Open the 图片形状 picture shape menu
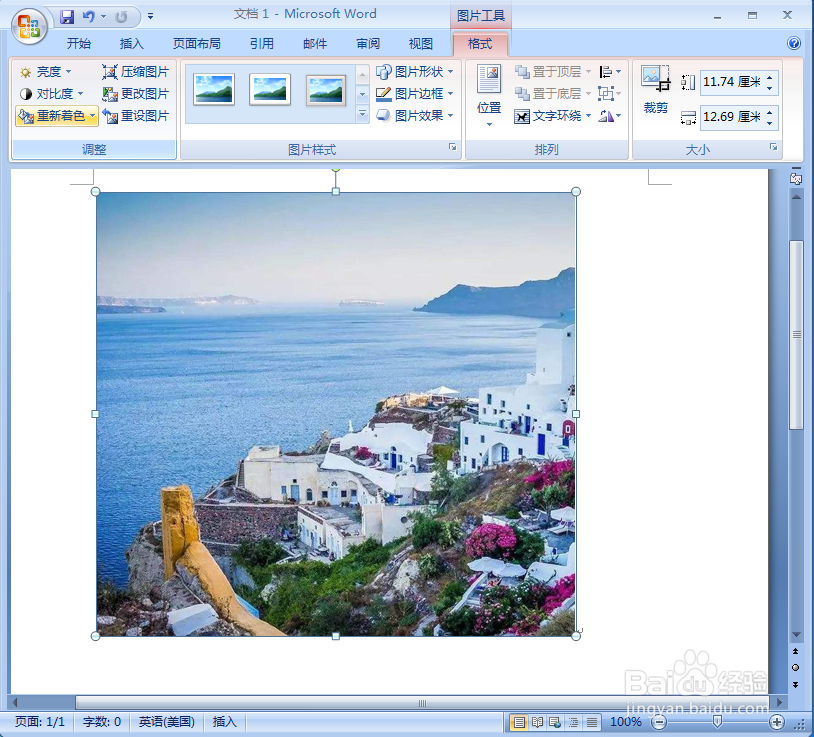Screen dimensions: 814x737 click(415, 72)
